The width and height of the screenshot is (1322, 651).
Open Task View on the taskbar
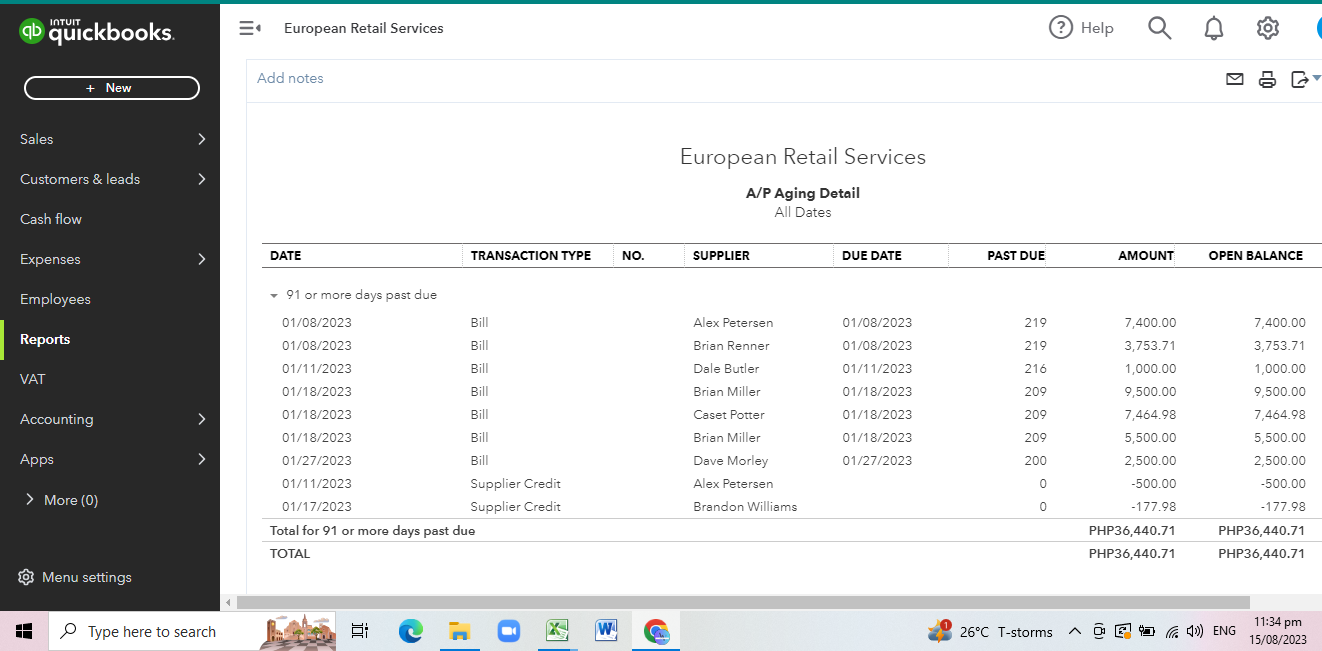click(x=360, y=631)
